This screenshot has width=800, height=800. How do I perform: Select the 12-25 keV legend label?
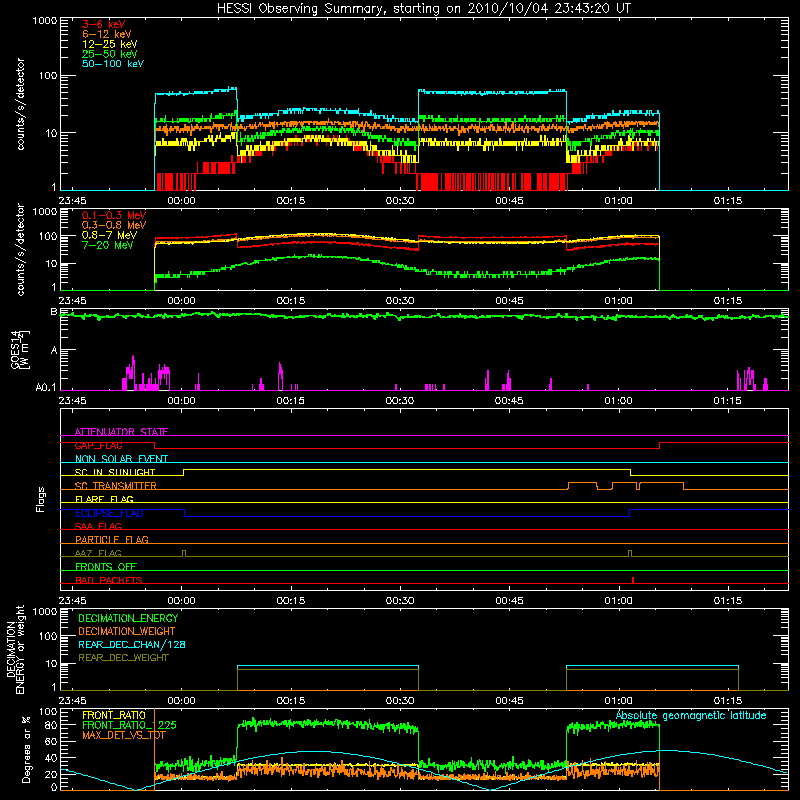point(109,44)
